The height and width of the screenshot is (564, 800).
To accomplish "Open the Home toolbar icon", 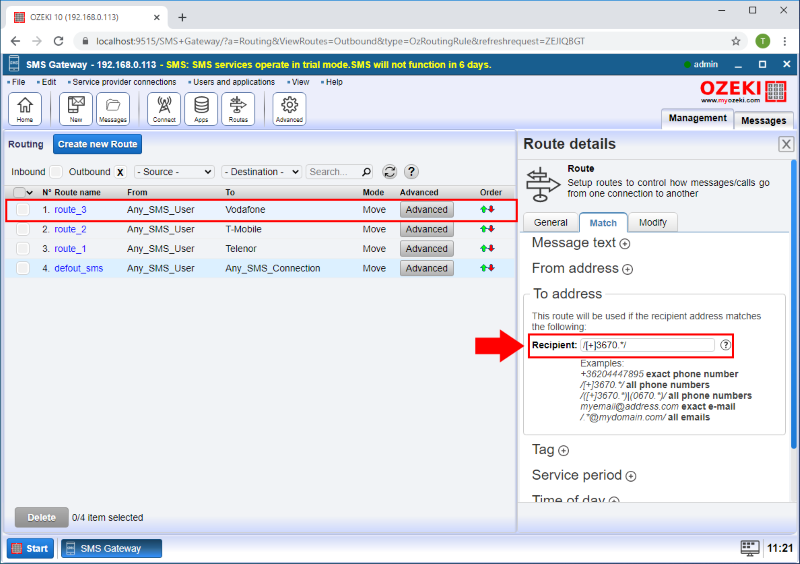I will pos(24,109).
